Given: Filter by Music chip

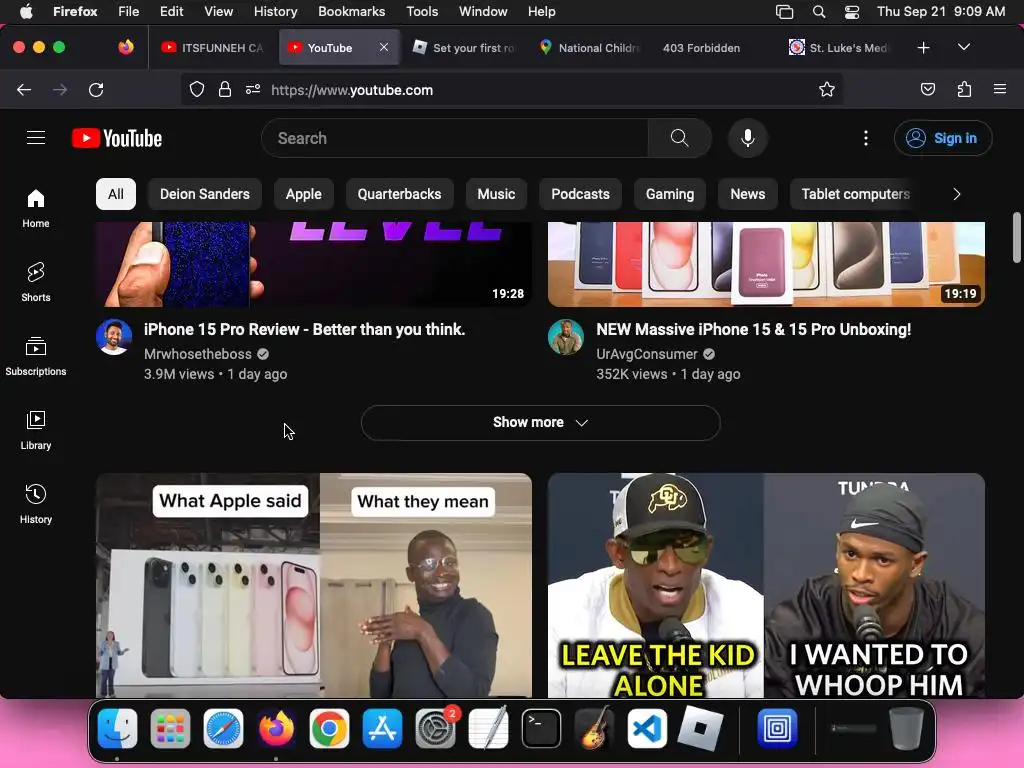Looking at the screenshot, I should pyautogui.click(x=496, y=194).
